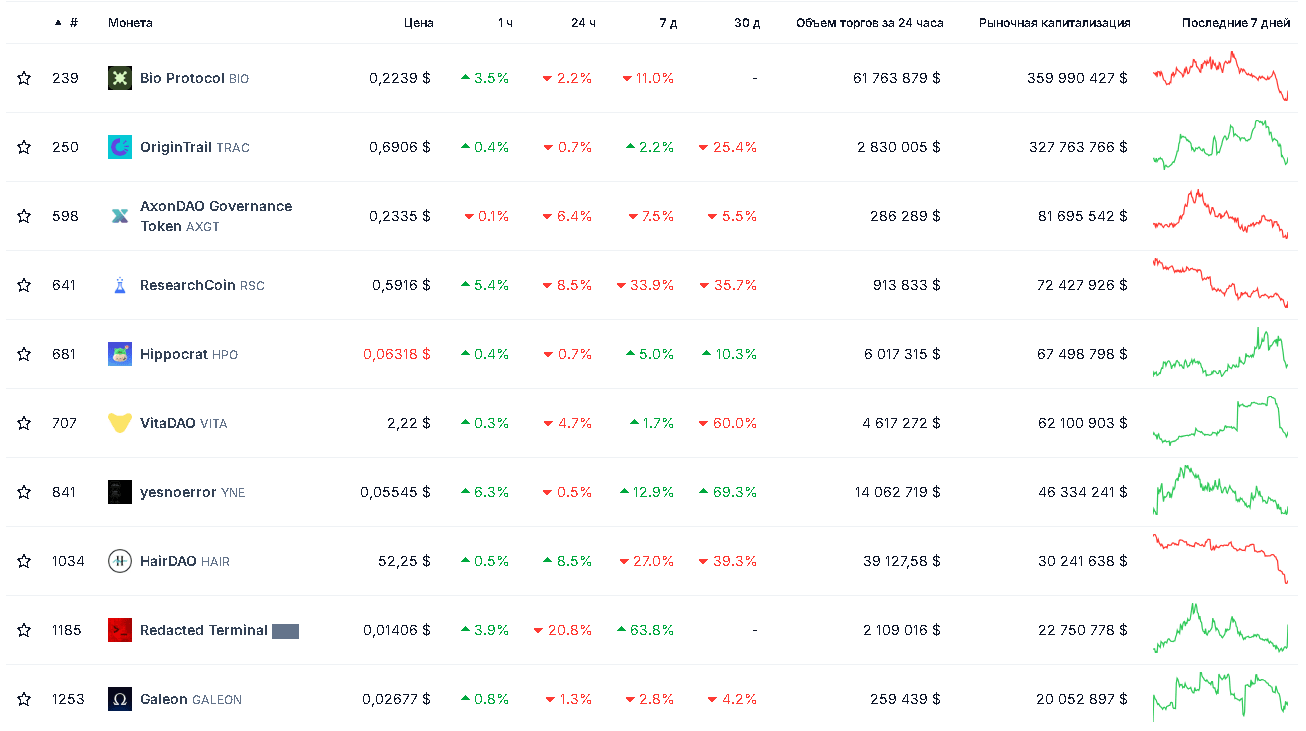This screenshot has width=1306, height=731.
Task: Open yesnoerror 7-day sparkline chart
Action: (x=1221, y=490)
